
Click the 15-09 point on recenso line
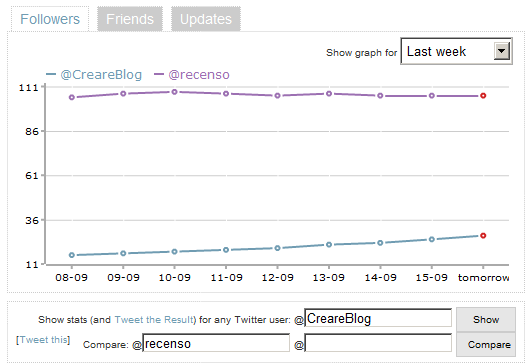[x=432, y=96]
